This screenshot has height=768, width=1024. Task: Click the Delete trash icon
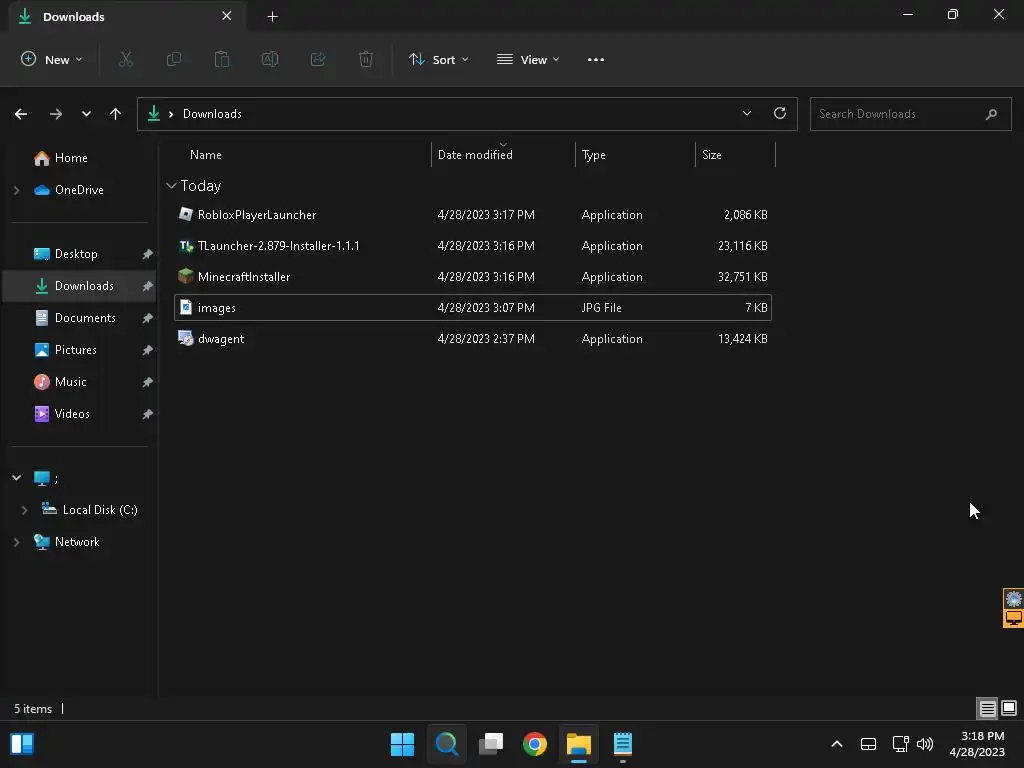(x=366, y=59)
